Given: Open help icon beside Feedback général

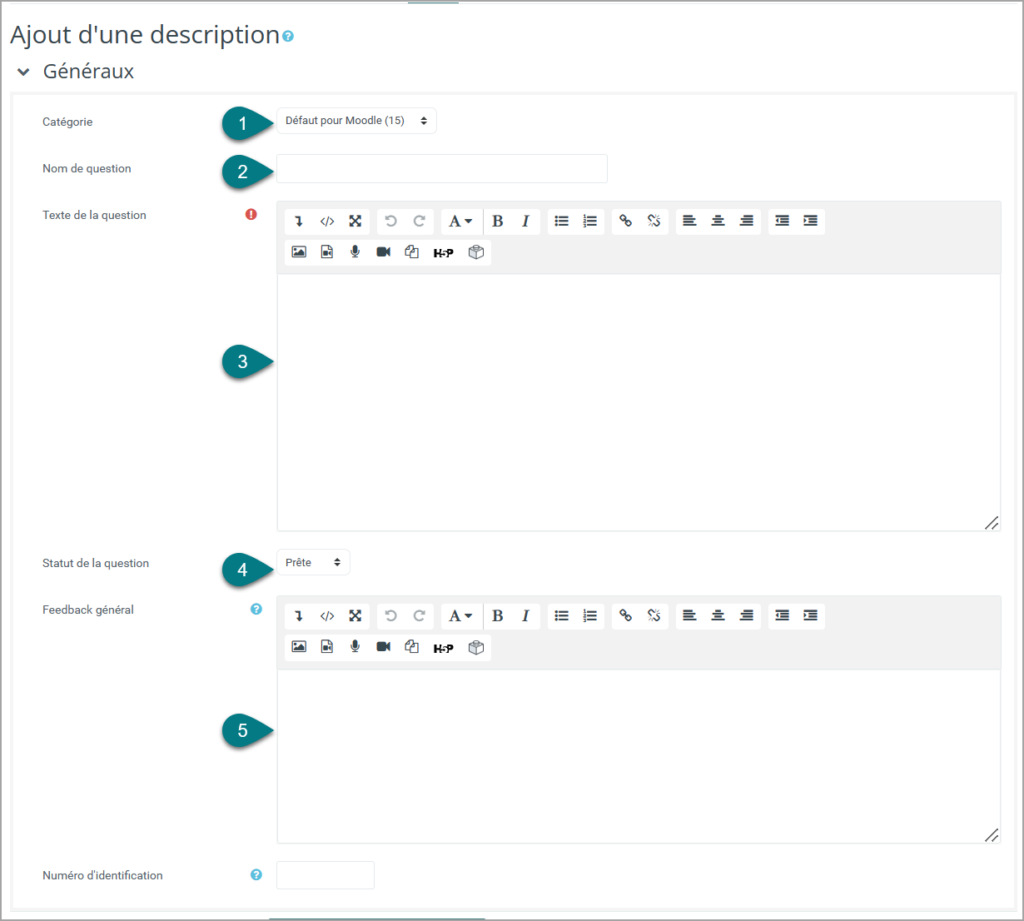Looking at the screenshot, I should click(256, 609).
